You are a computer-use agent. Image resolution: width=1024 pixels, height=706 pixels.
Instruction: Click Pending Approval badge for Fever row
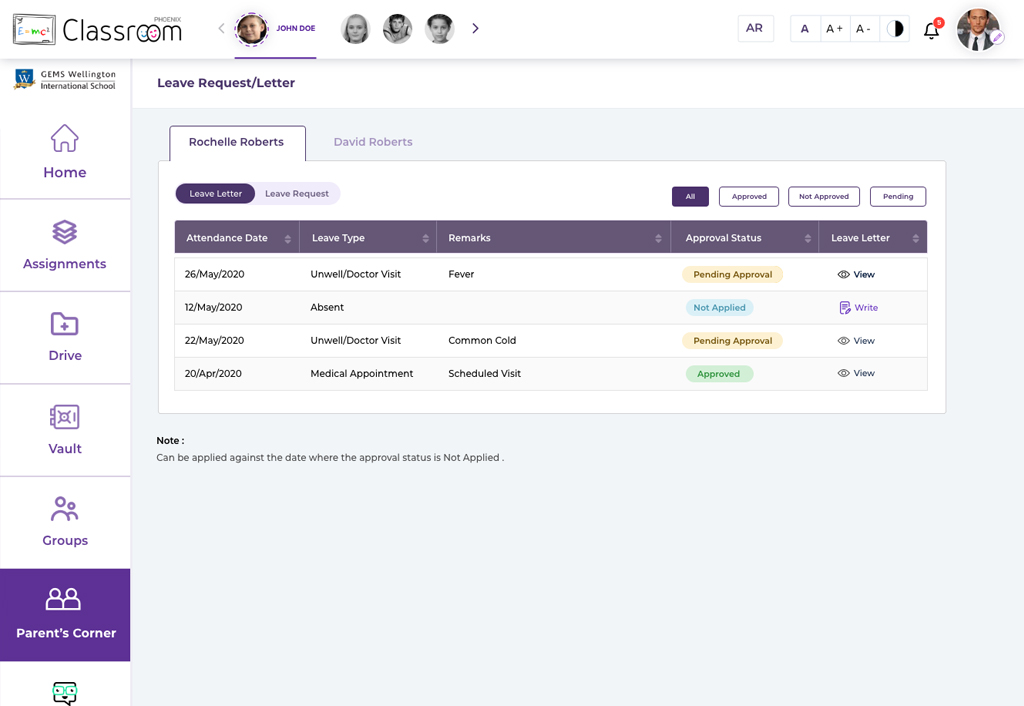tap(733, 275)
